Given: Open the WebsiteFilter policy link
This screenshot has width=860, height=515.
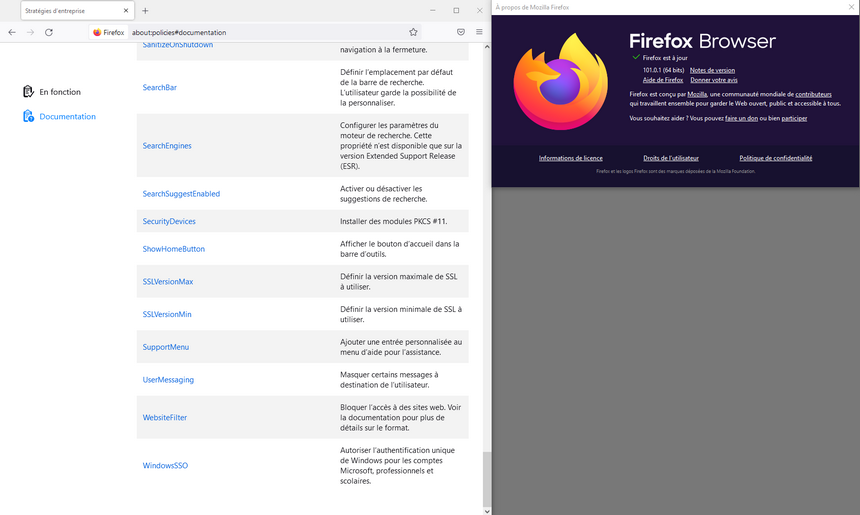Looking at the screenshot, I should pyautogui.click(x=165, y=417).
